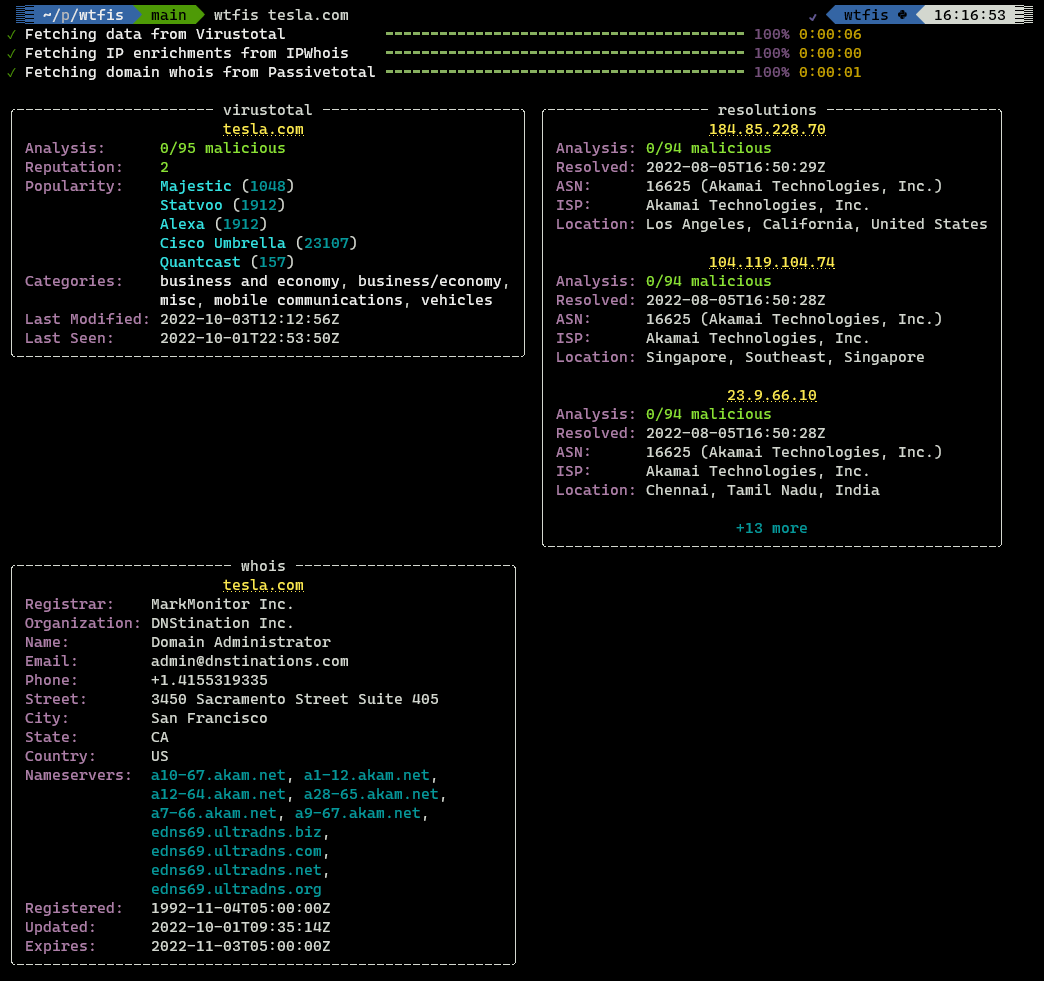Click the a9-67.akam.net nameserver
The image size is (1044, 981).
[x=358, y=813]
